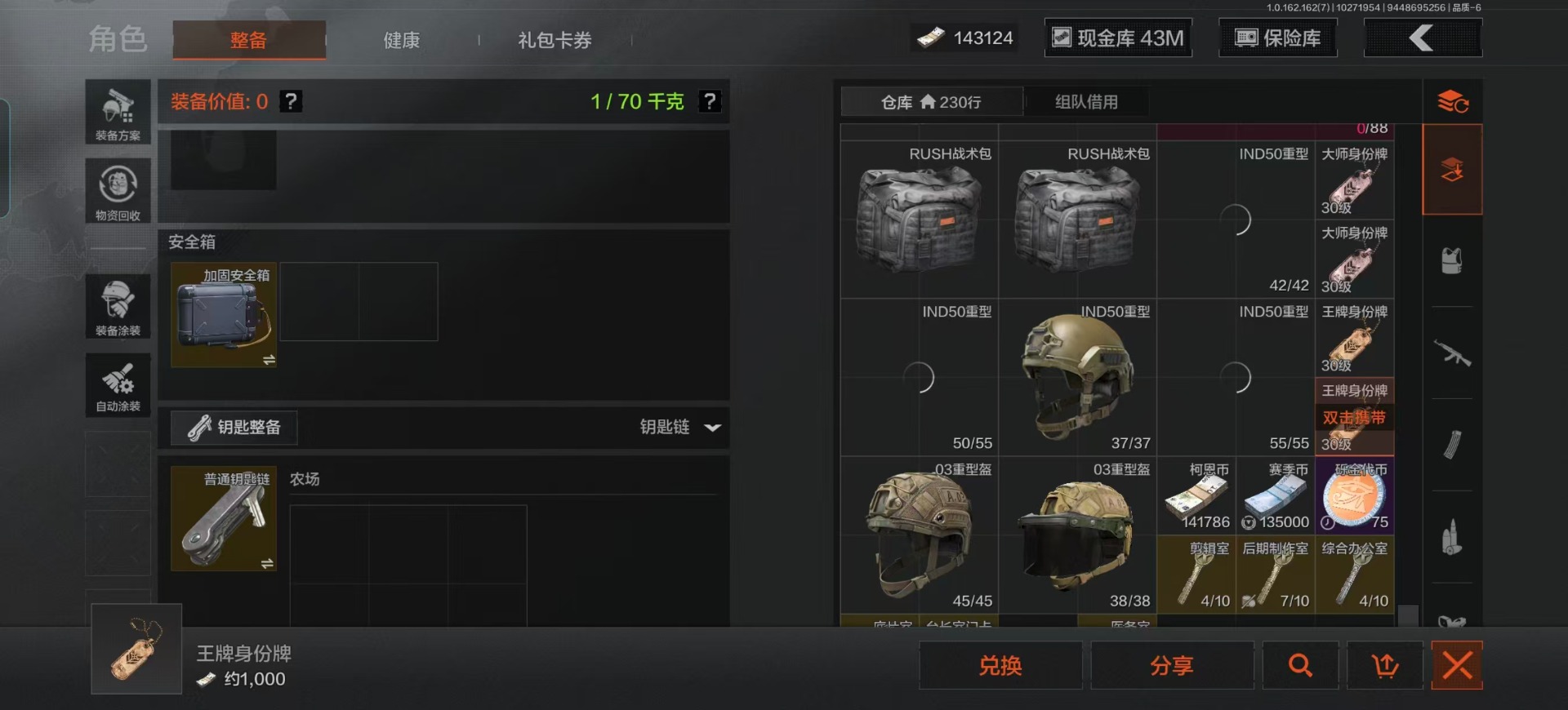
Task: Toggle swap arrows on 加固安全箱
Action: coord(269,360)
